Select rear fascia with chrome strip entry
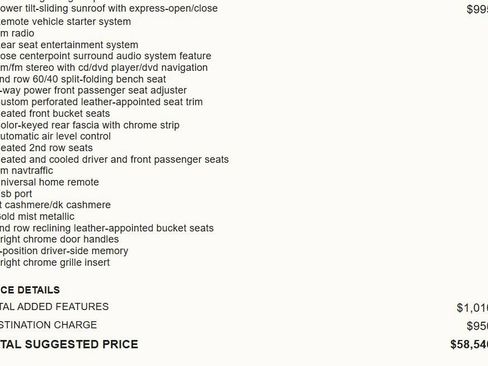 90,125
